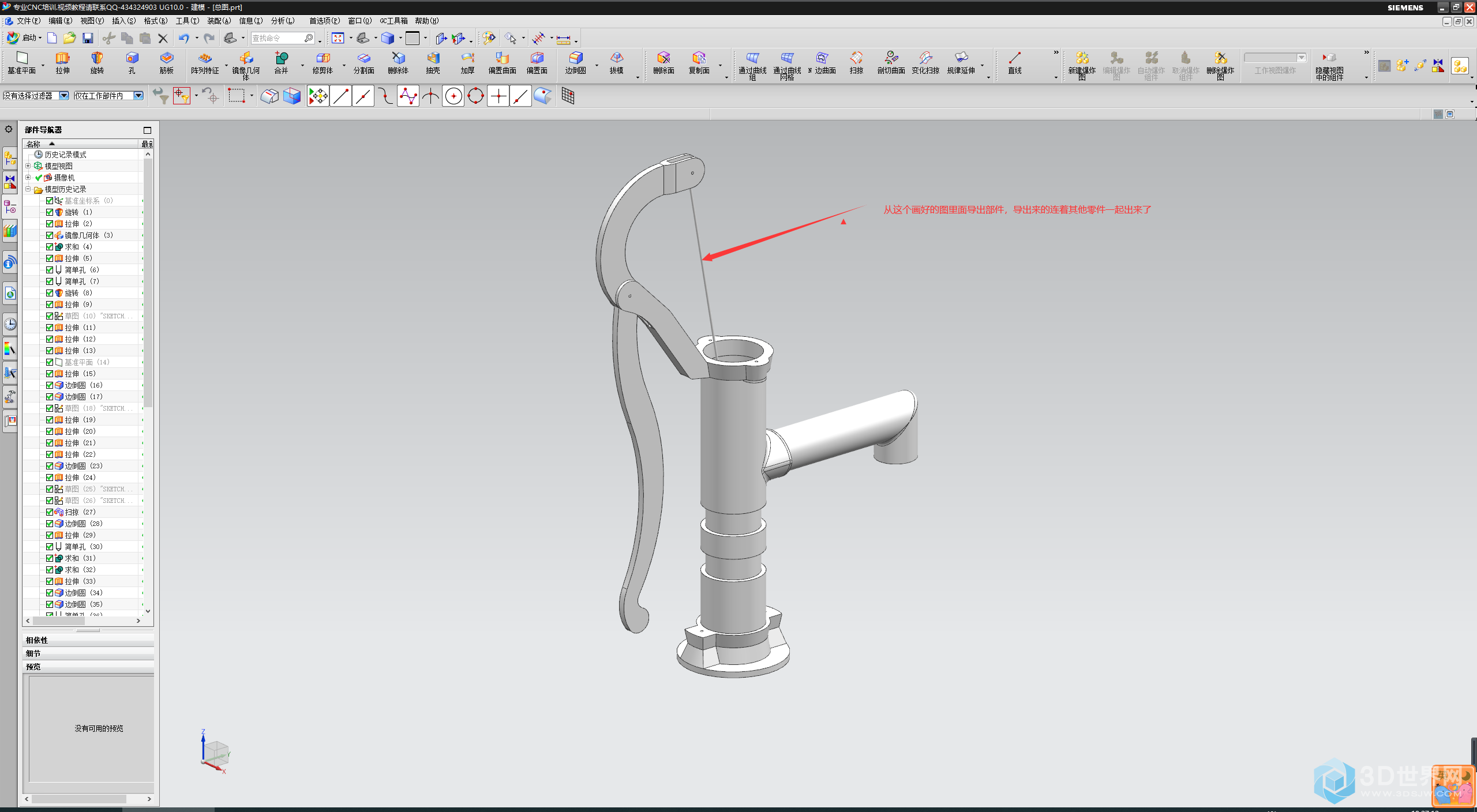This screenshot has width=1477, height=812.
Task: Open the 编辑(E) menu
Action: pyautogui.click(x=60, y=21)
